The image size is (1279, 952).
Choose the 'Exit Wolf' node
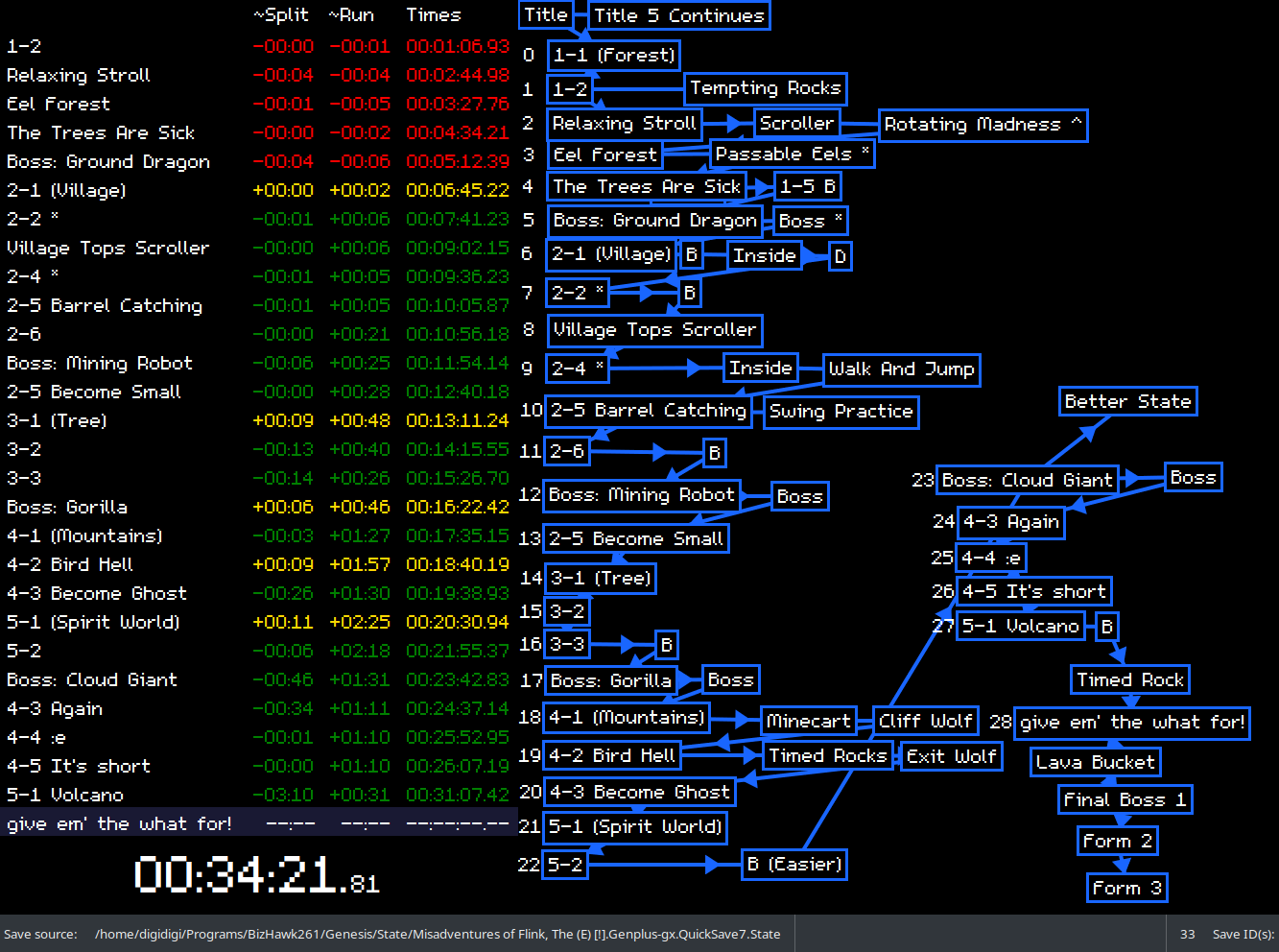tap(951, 756)
